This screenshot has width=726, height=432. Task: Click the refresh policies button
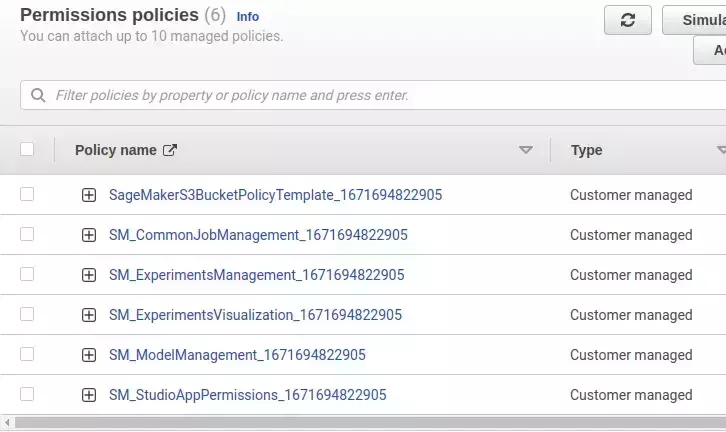(x=628, y=20)
